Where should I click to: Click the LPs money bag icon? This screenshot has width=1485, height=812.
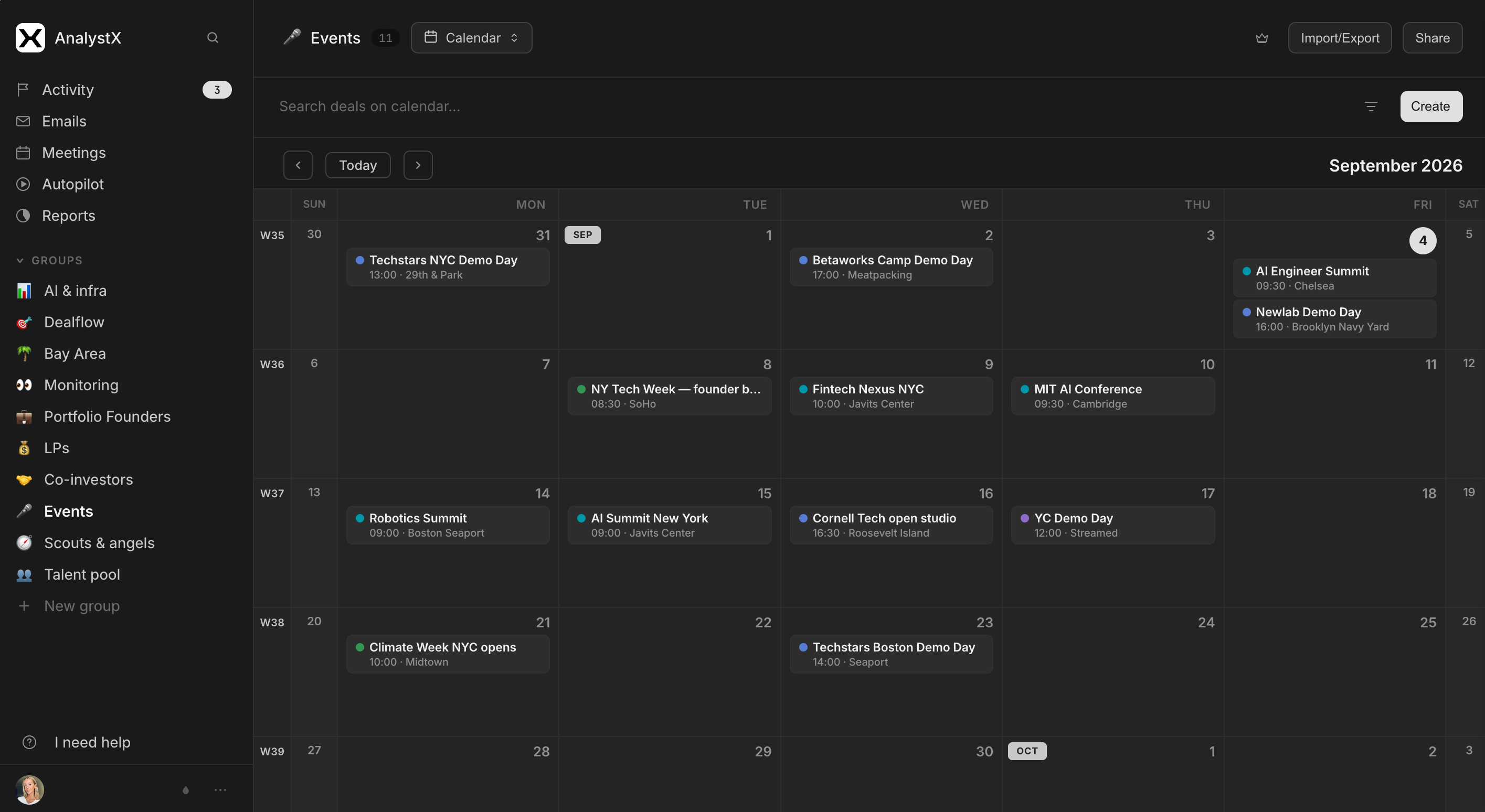[x=24, y=448]
